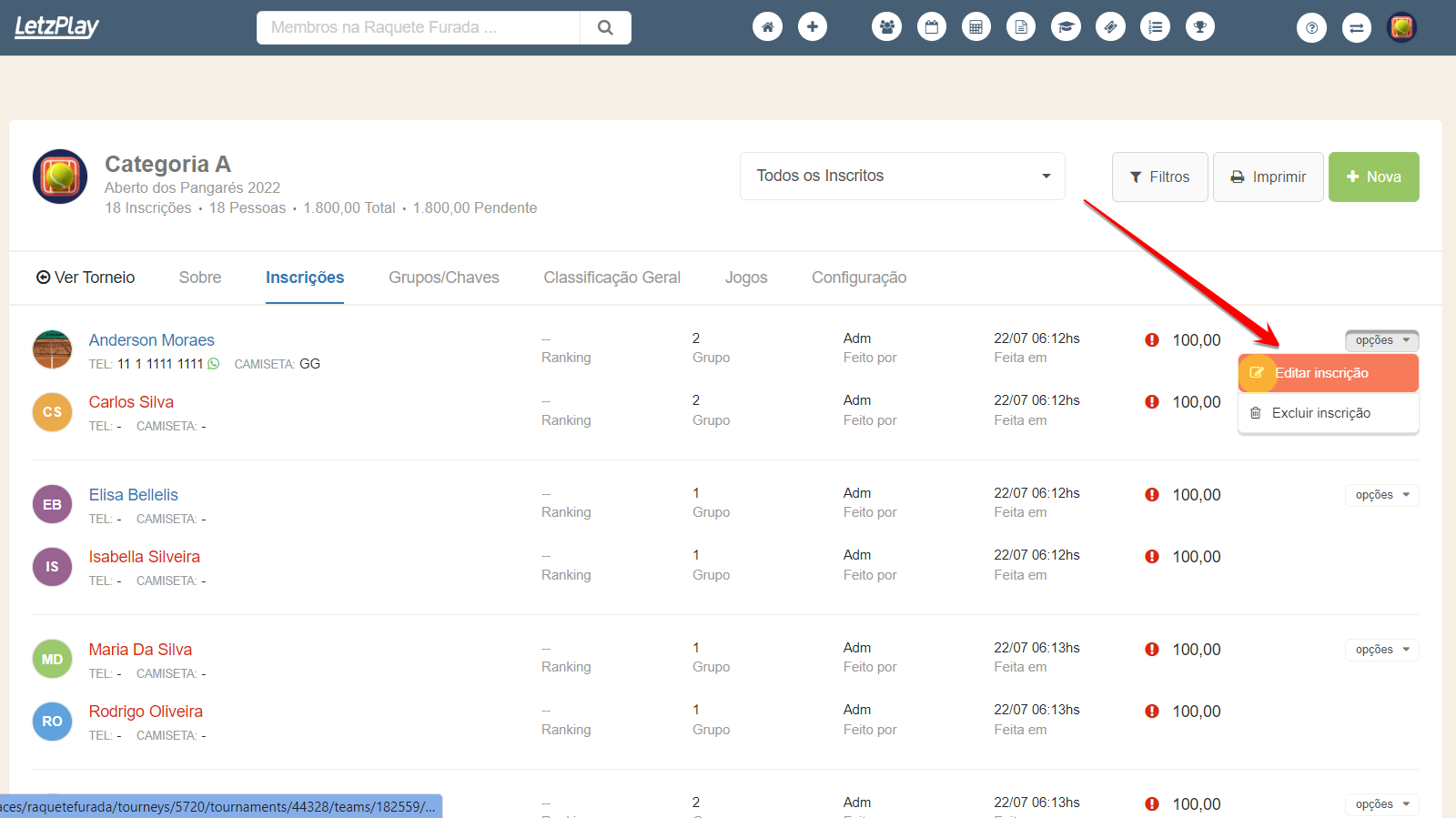This screenshot has width=1456, height=818.
Task: Expand the Todos os Inscritos dropdown
Action: (902, 176)
